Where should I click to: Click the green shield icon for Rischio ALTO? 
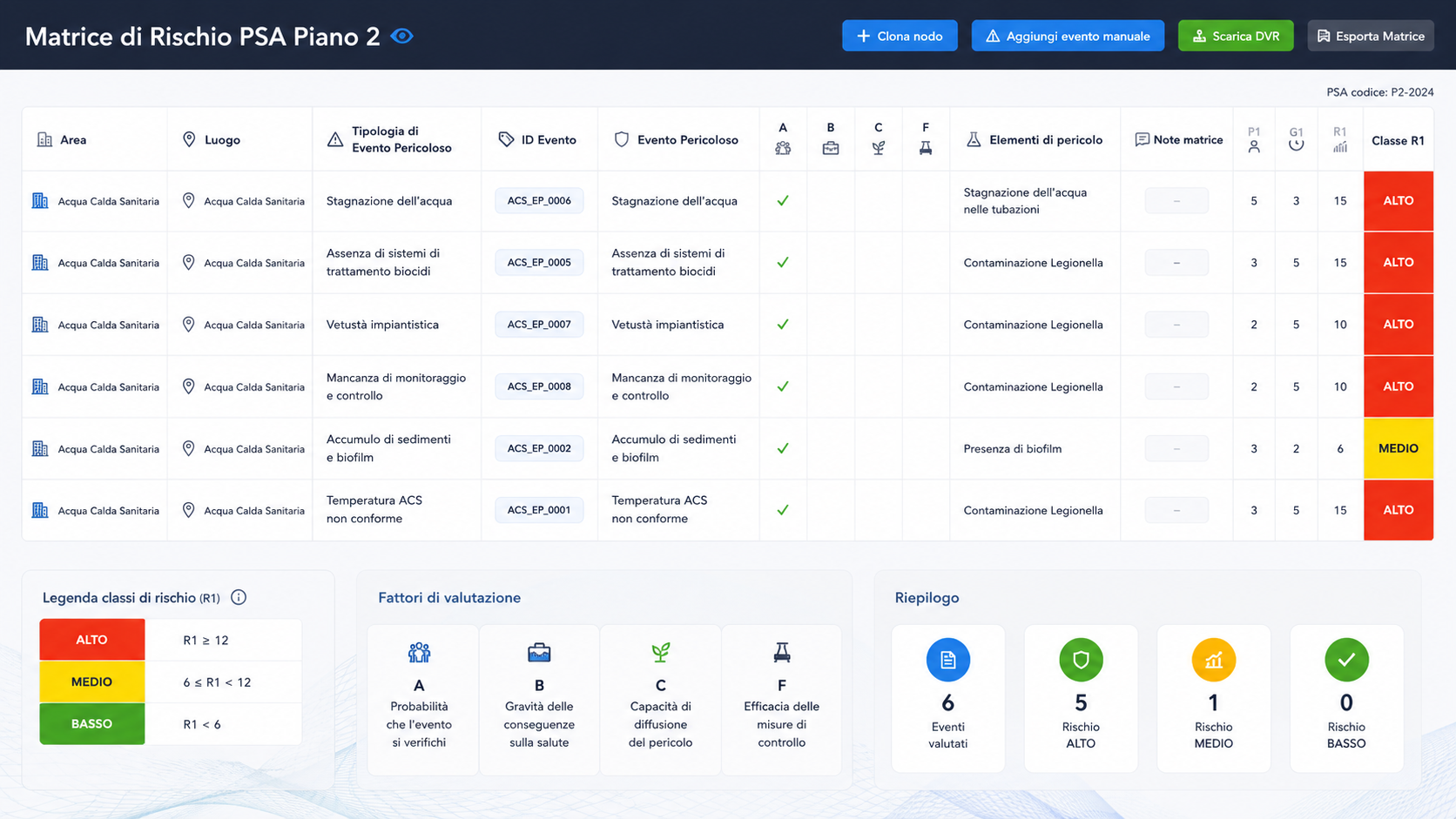1081,660
